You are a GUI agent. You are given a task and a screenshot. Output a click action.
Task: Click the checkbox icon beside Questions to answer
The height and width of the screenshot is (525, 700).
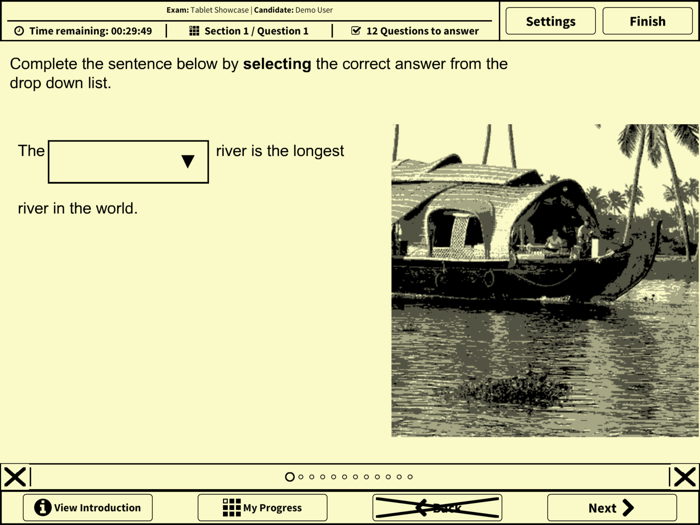(356, 31)
